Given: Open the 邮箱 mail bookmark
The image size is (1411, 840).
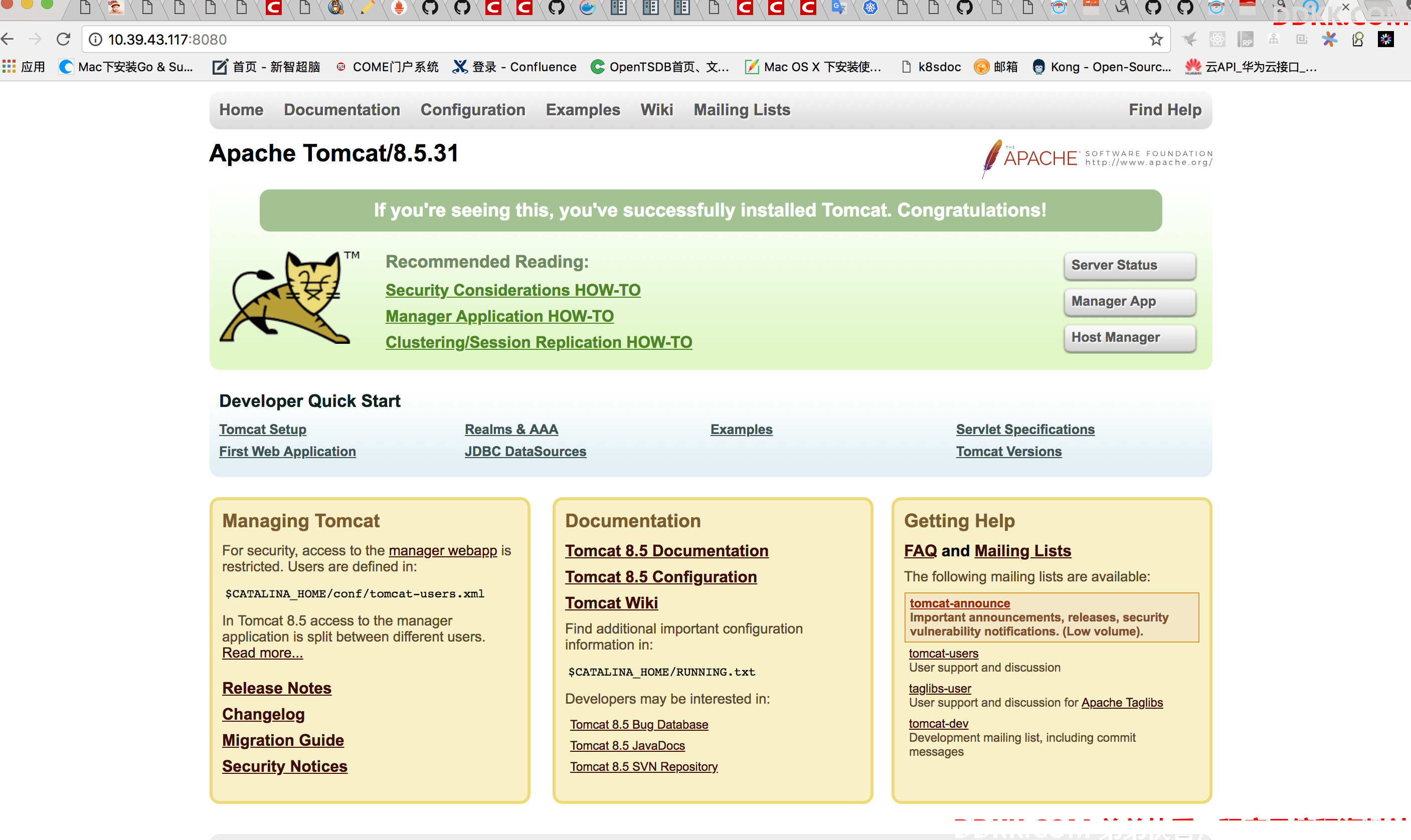Looking at the screenshot, I should (995, 67).
